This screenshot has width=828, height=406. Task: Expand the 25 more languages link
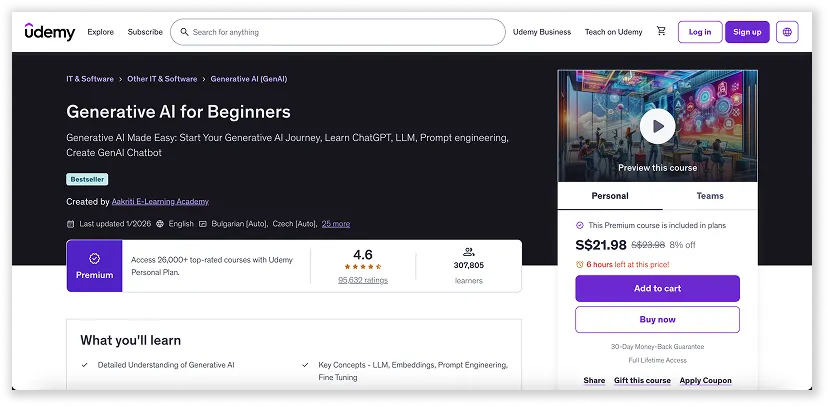[336, 224]
